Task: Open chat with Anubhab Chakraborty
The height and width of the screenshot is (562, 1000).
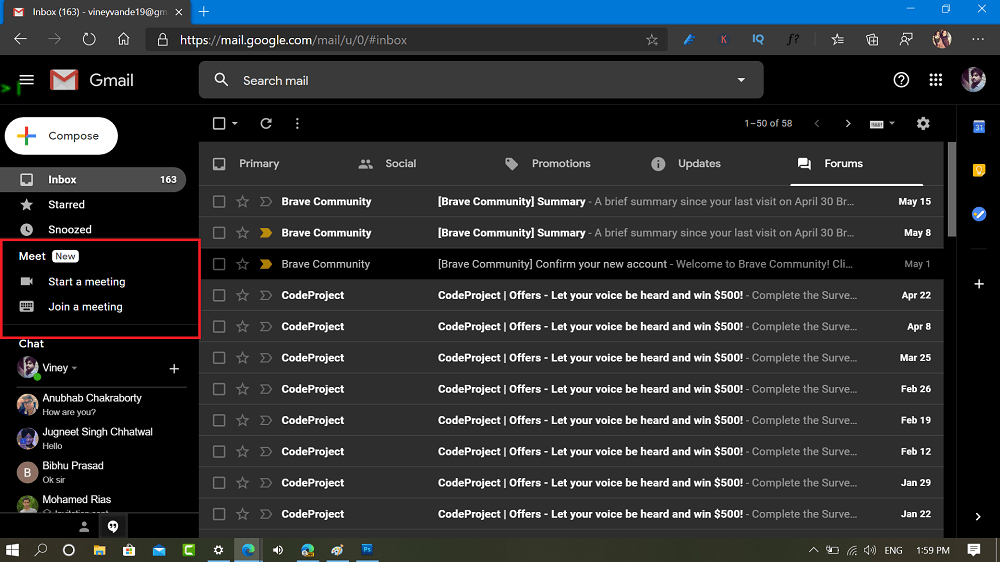Action: tap(99, 404)
